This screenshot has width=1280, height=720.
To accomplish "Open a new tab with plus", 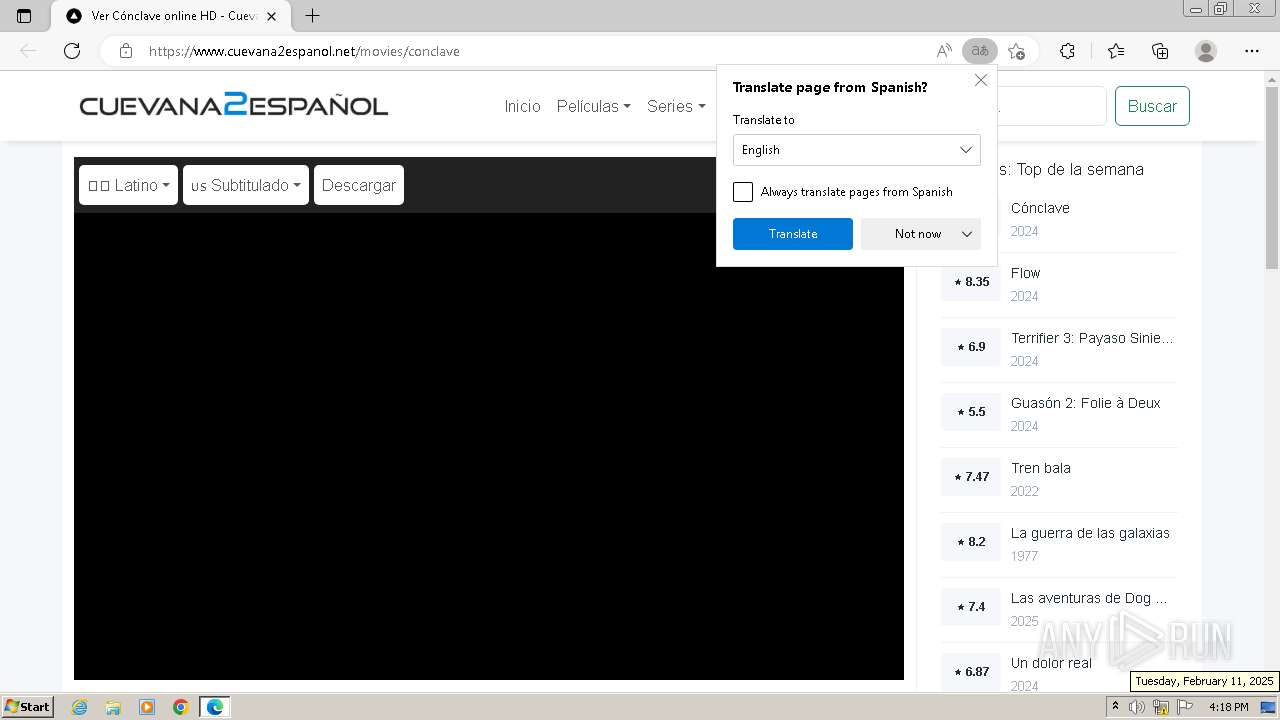I will tap(312, 16).
